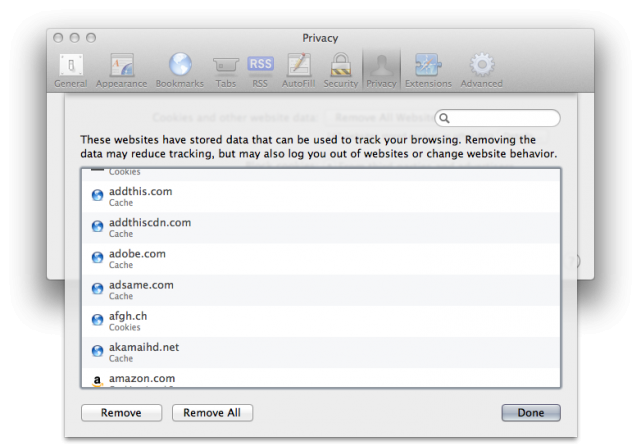Open the Tabs preferences pane

click(226, 71)
